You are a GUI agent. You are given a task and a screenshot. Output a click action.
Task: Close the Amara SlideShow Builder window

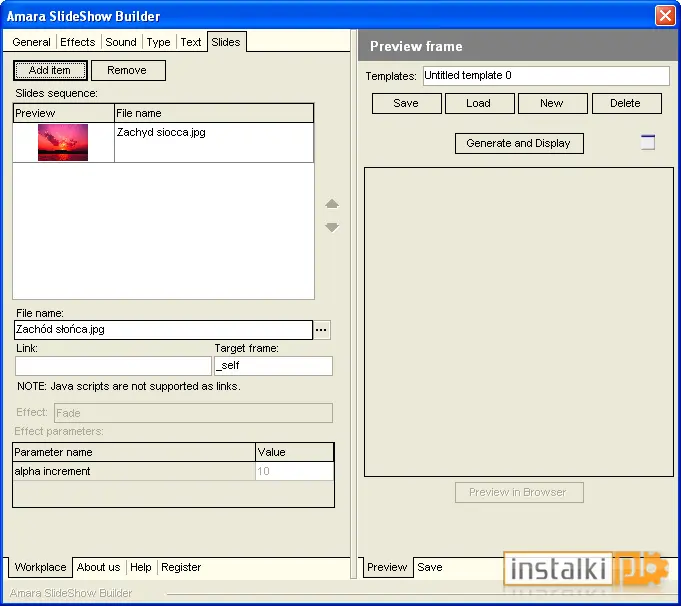tap(665, 16)
